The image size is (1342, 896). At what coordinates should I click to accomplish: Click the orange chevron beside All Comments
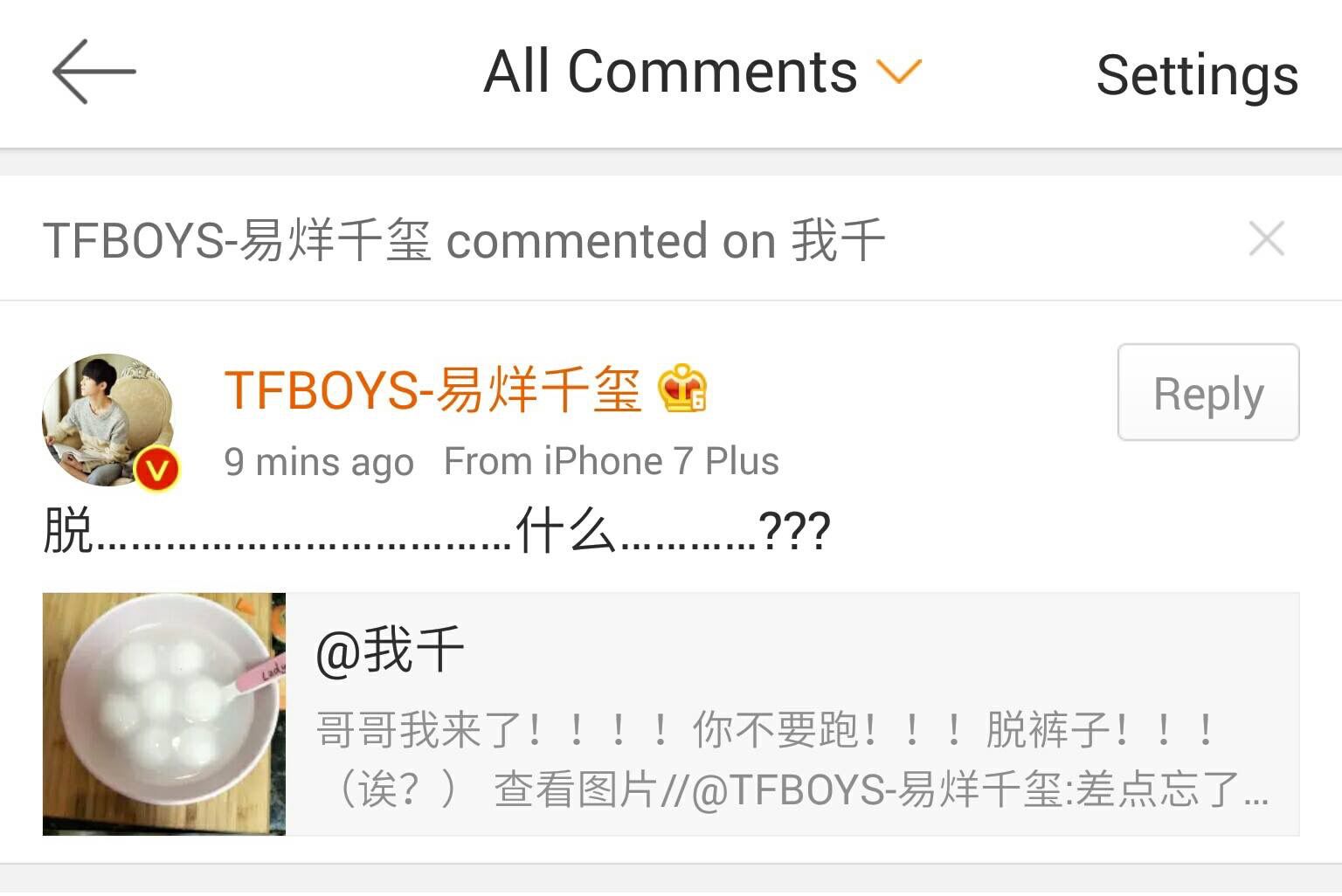899,72
